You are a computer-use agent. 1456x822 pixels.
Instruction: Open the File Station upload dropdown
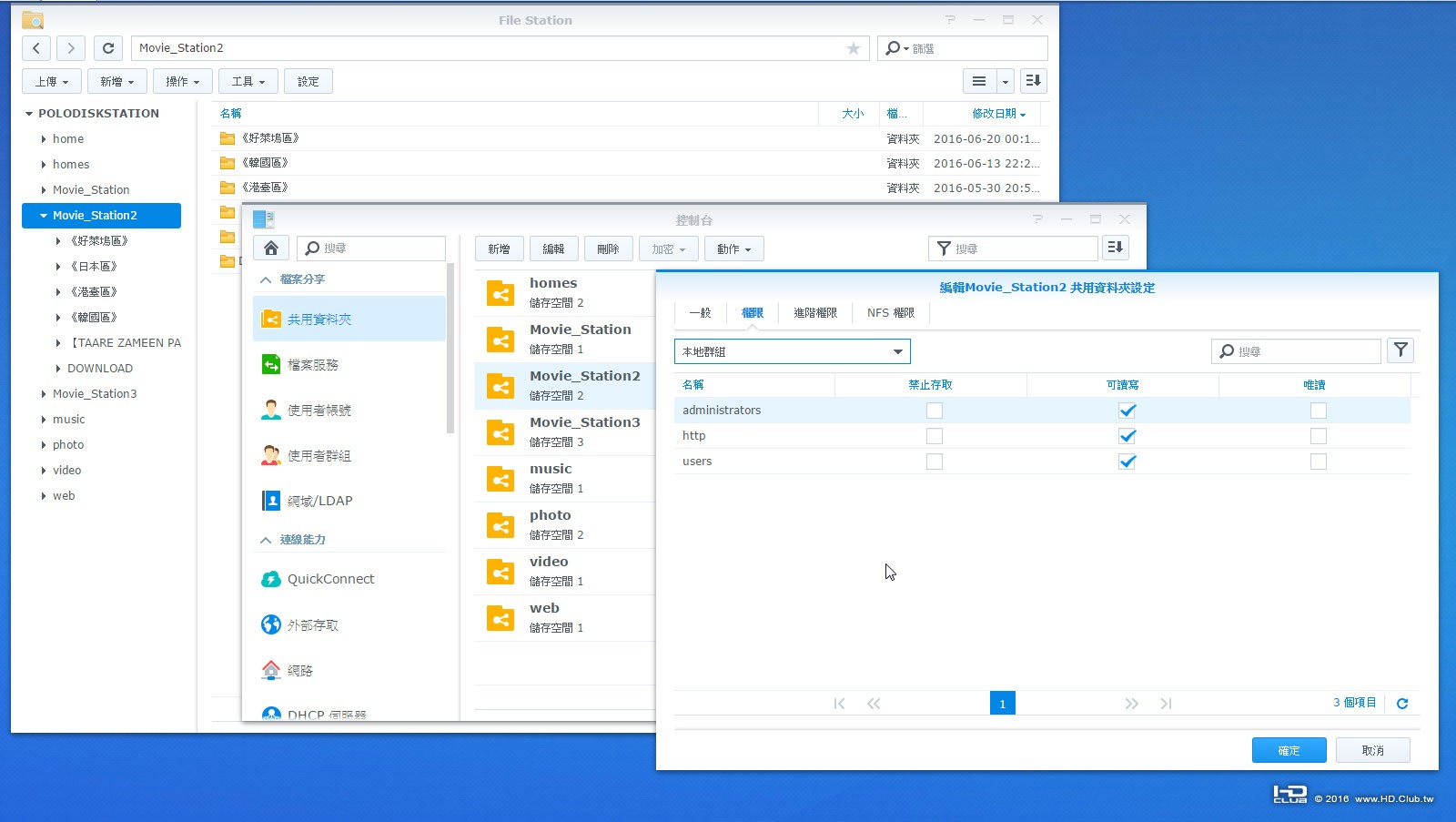pyautogui.click(x=52, y=81)
